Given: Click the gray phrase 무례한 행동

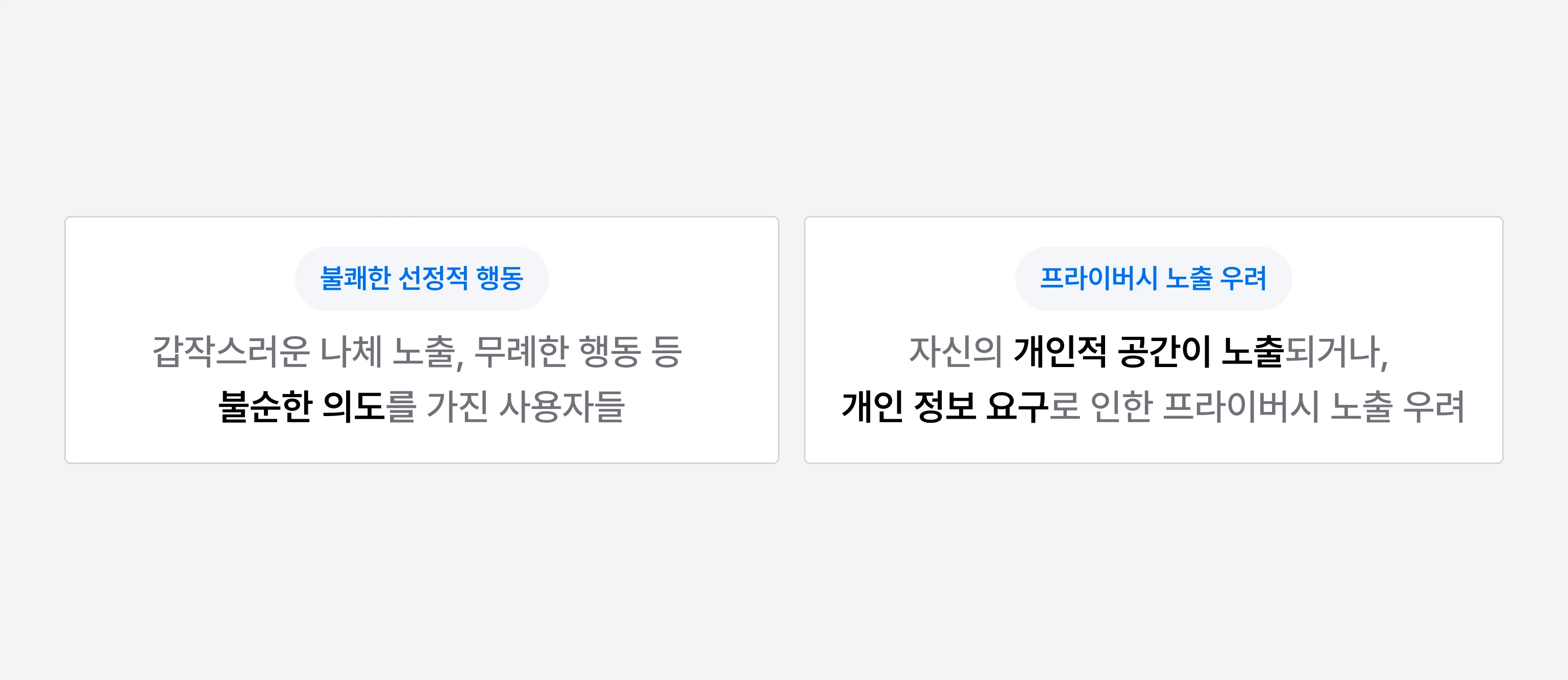Looking at the screenshot, I should tap(557, 351).
